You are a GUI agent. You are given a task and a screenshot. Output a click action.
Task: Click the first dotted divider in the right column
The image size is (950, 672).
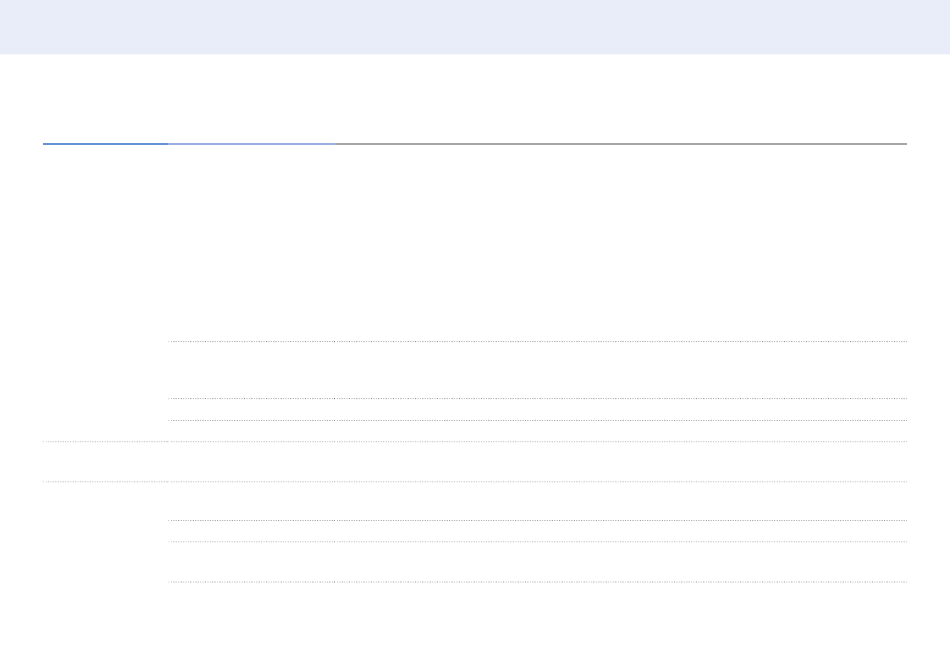[x=538, y=342]
